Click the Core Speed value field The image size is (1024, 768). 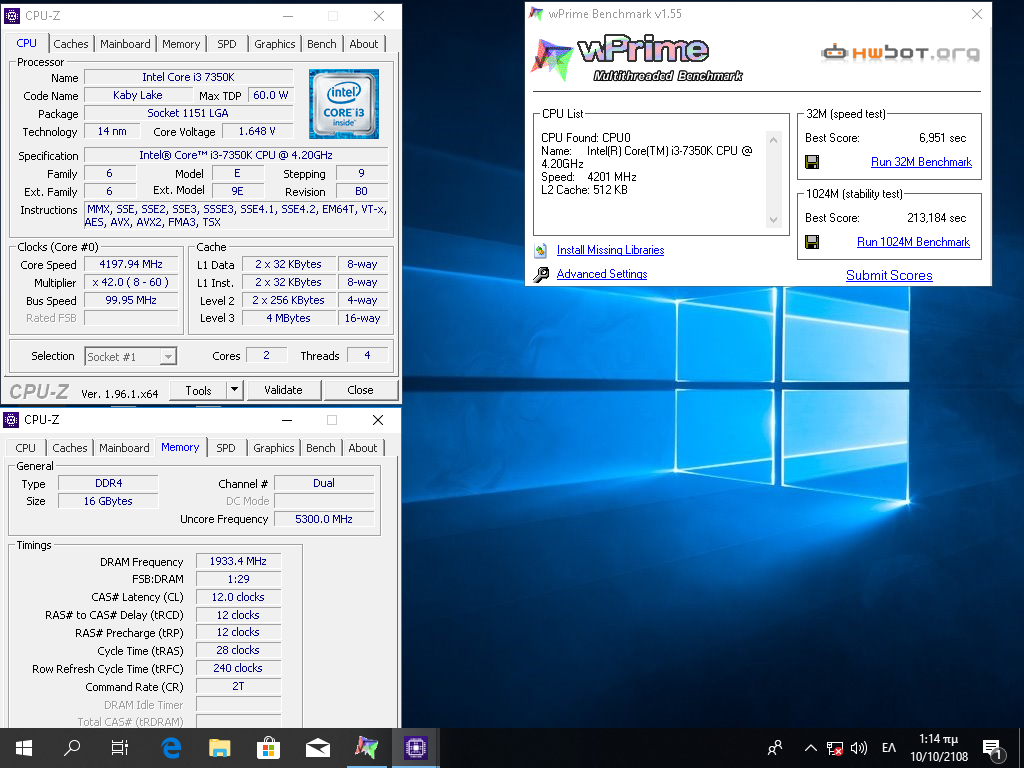coord(131,264)
